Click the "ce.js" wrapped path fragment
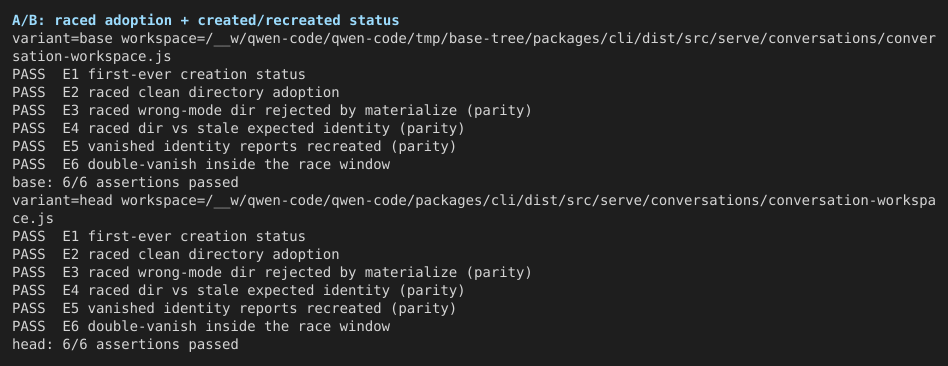Screen dimensions: 948x366 click(x=32, y=218)
